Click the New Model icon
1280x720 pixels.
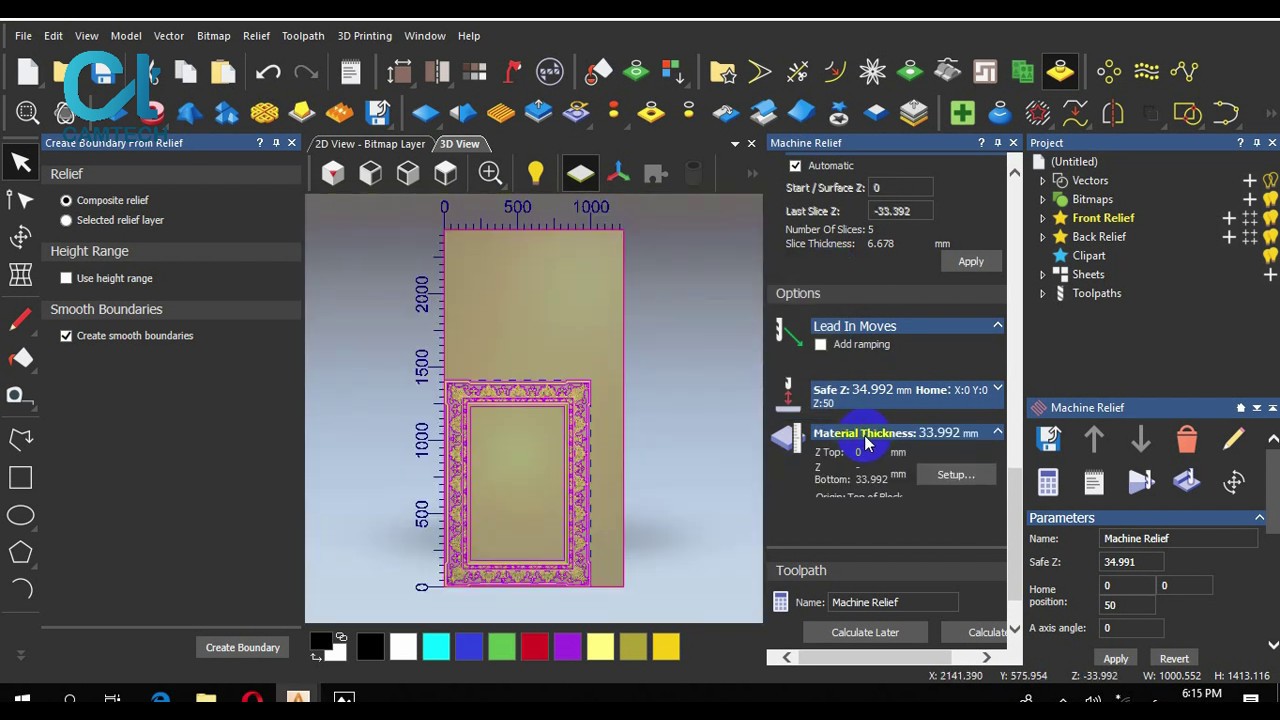coord(28,71)
